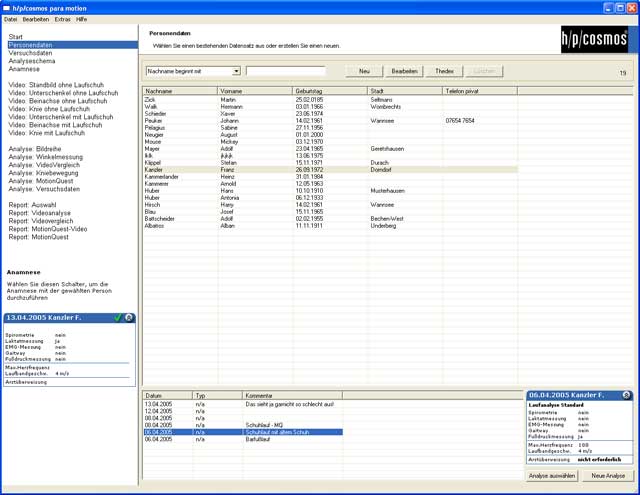
Task: Select the Peuker Johann row
Action: [330, 121]
